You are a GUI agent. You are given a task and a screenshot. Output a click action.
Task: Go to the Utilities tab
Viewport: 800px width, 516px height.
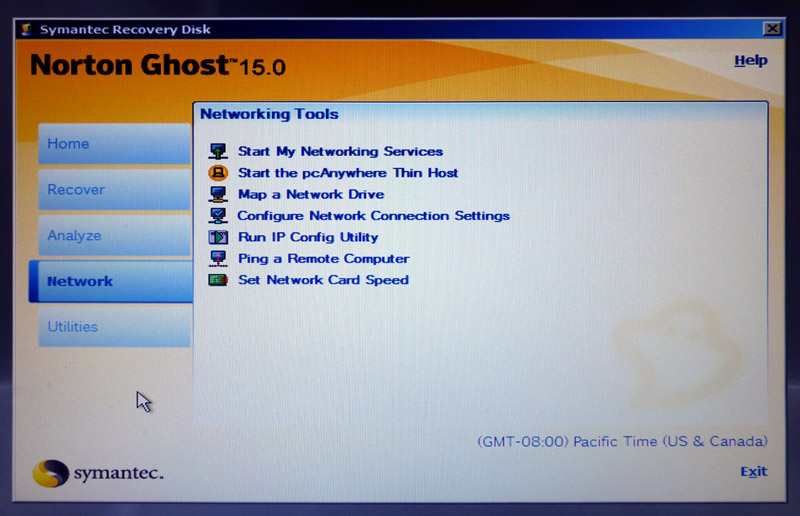pyautogui.click(x=115, y=327)
